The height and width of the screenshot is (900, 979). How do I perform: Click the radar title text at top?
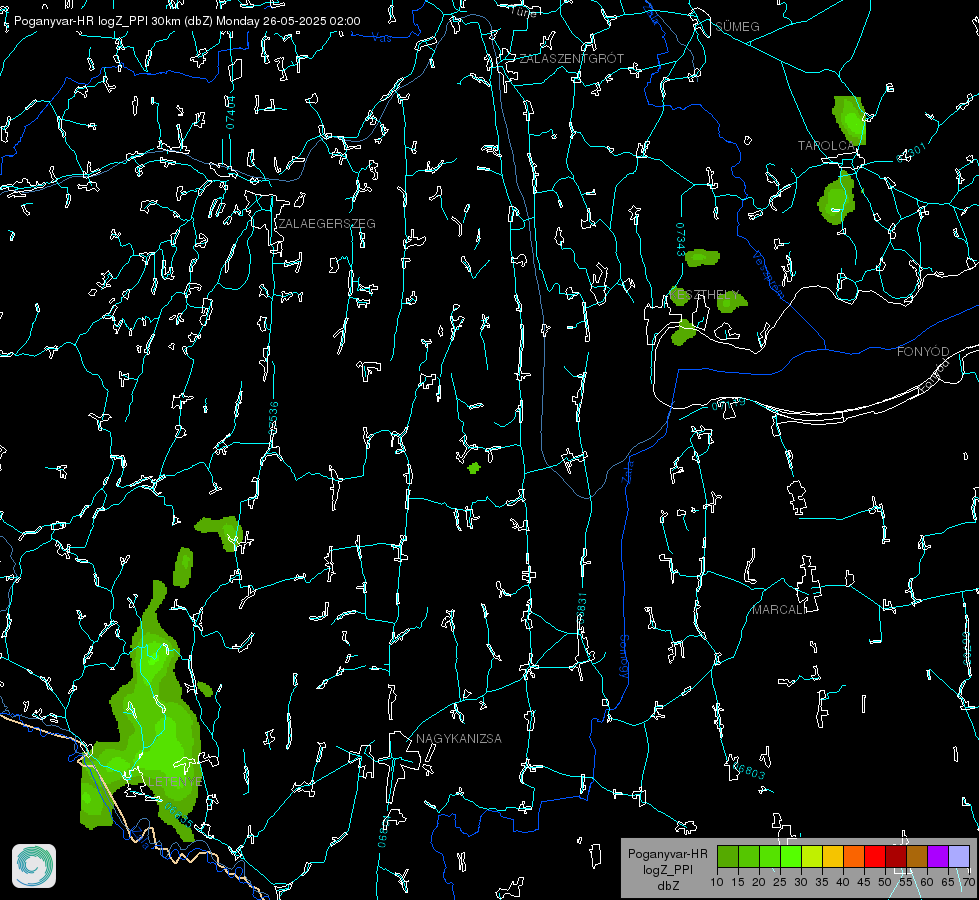pos(187,21)
